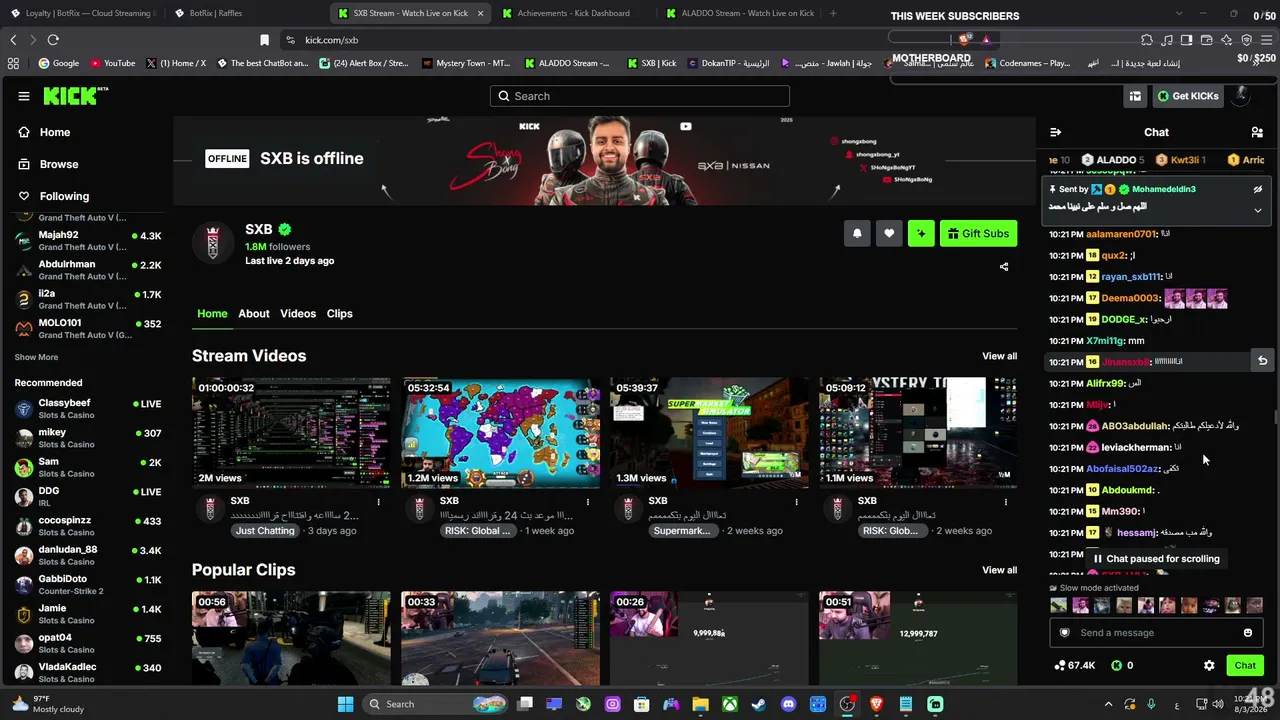Collapse the chat panel with arrow icon

click(x=1055, y=132)
